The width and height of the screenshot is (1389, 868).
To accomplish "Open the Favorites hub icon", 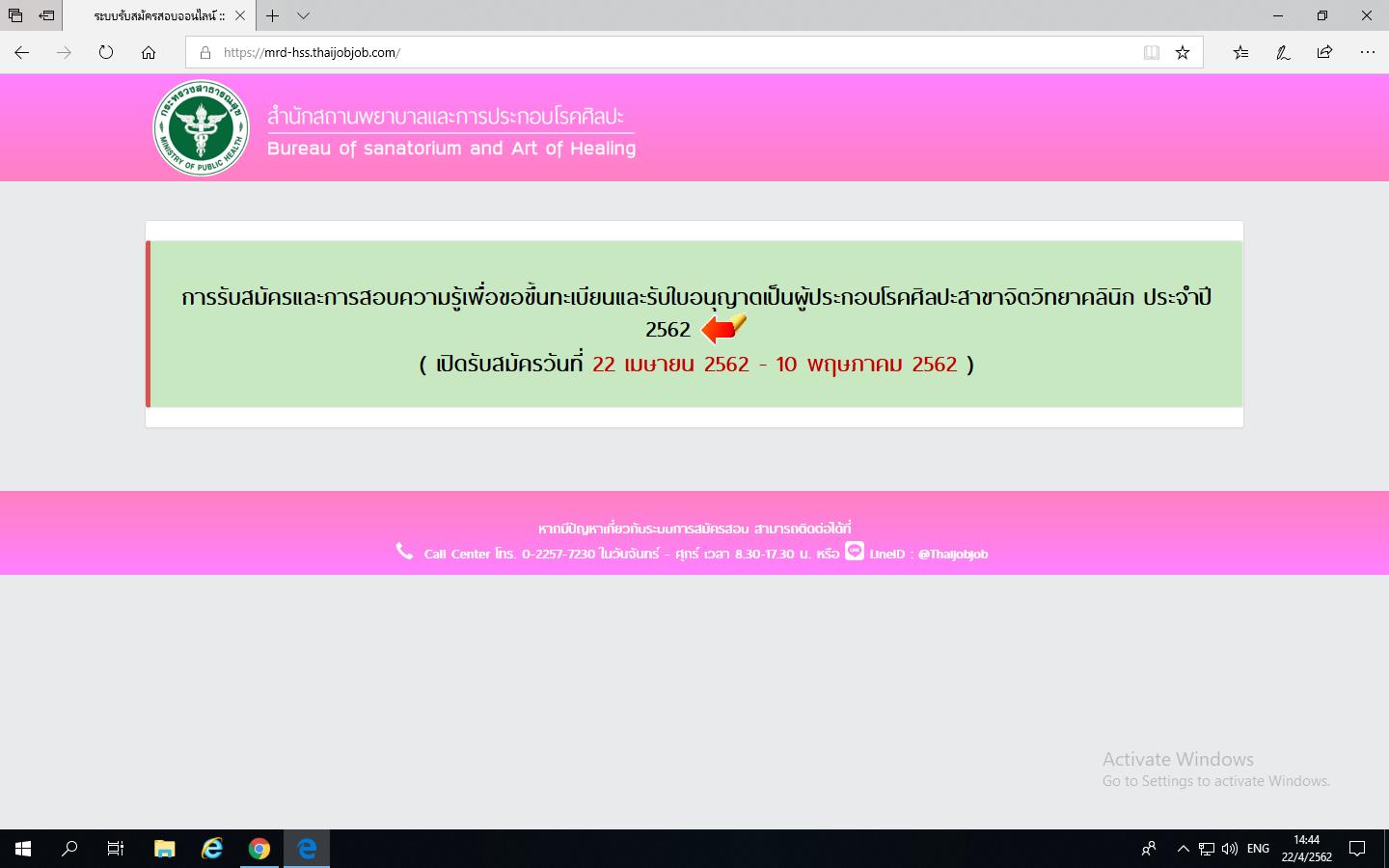I will point(1240,53).
